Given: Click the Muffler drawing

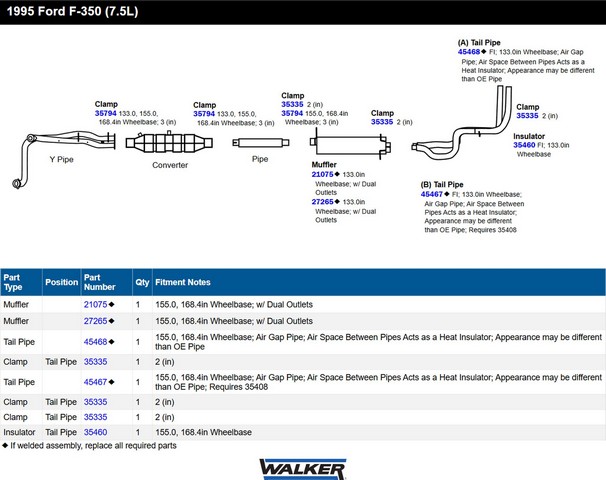Looking at the screenshot, I should [351, 145].
